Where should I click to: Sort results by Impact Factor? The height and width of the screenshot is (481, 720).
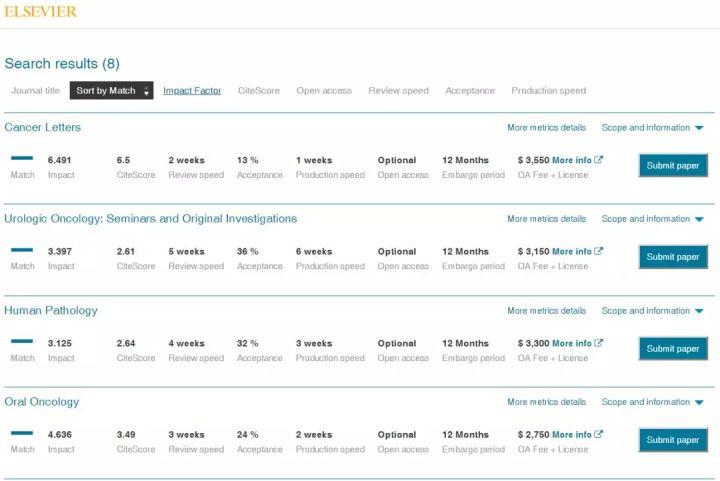click(192, 90)
